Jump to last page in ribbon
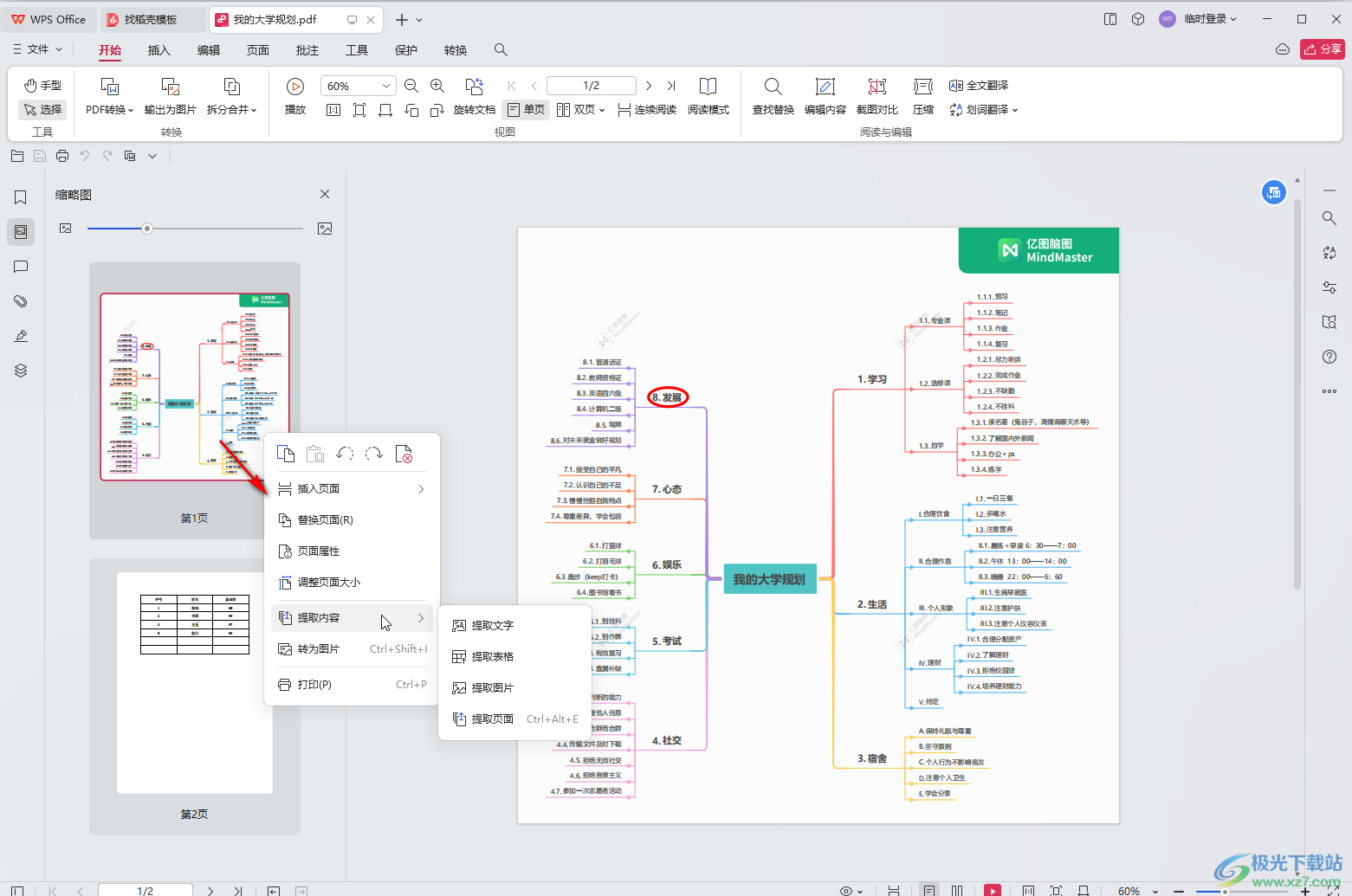The width and height of the screenshot is (1352, 896). point(671,86)
